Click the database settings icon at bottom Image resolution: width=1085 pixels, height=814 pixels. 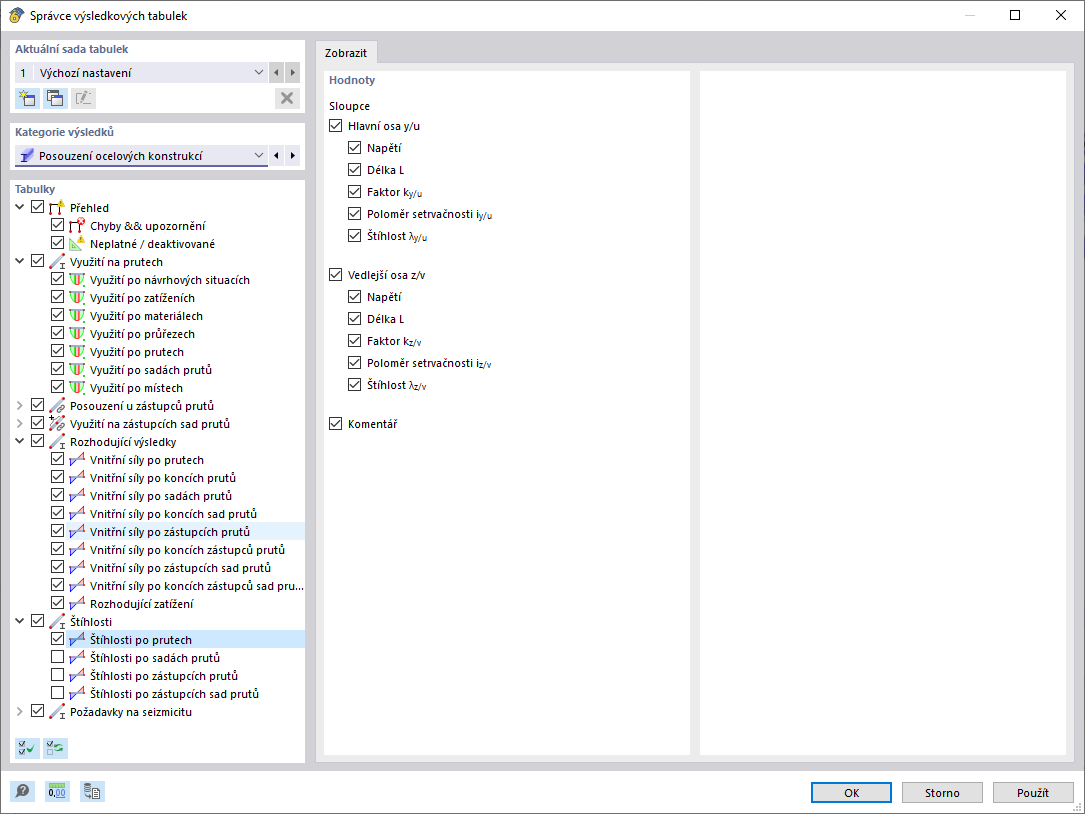point(92,791)
